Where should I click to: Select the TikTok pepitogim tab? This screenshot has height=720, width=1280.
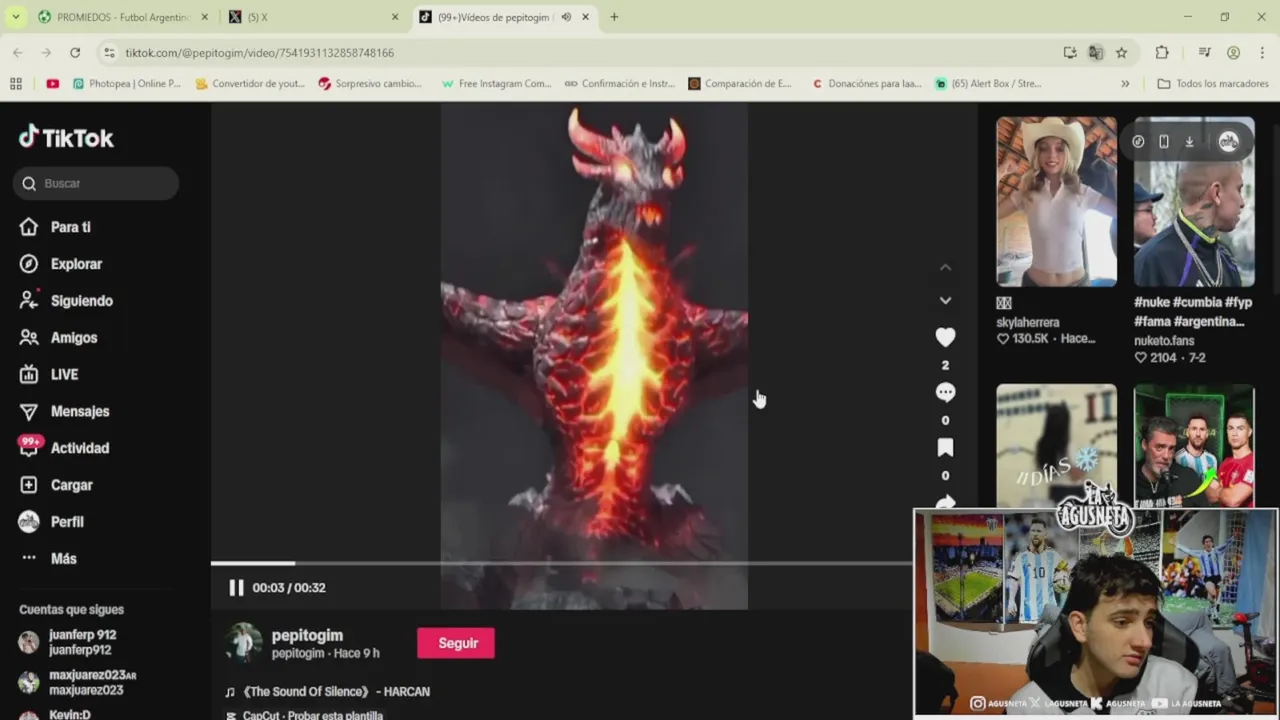coord(504,17)
